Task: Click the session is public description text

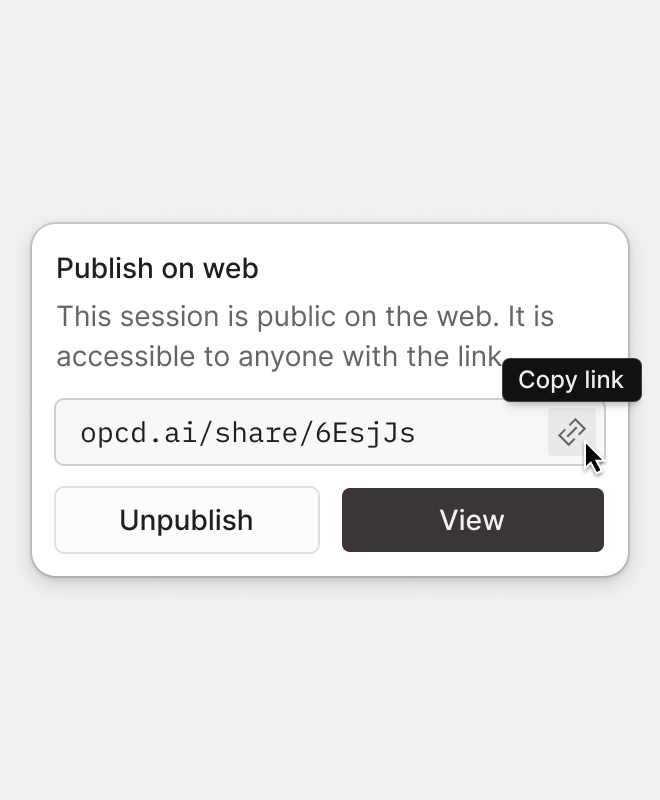Action: tap(305, 317)
